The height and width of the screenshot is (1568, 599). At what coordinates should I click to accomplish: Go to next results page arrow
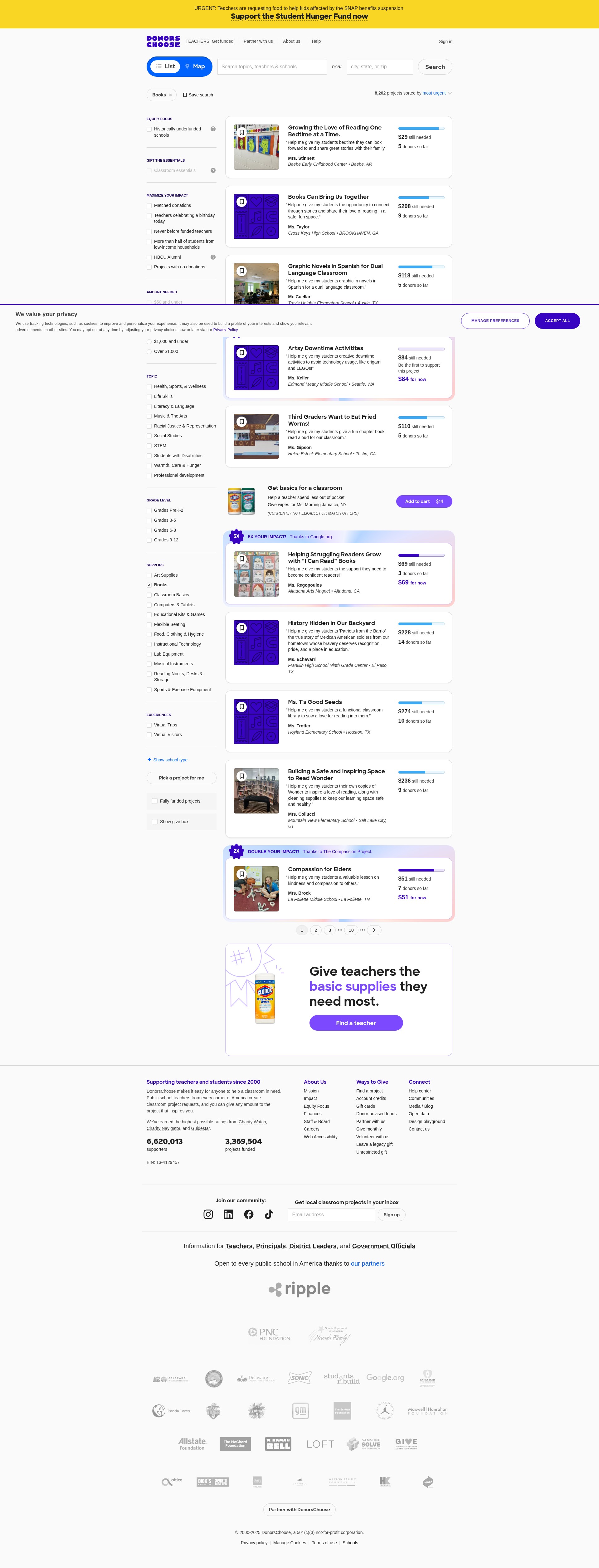coord(374,930)
